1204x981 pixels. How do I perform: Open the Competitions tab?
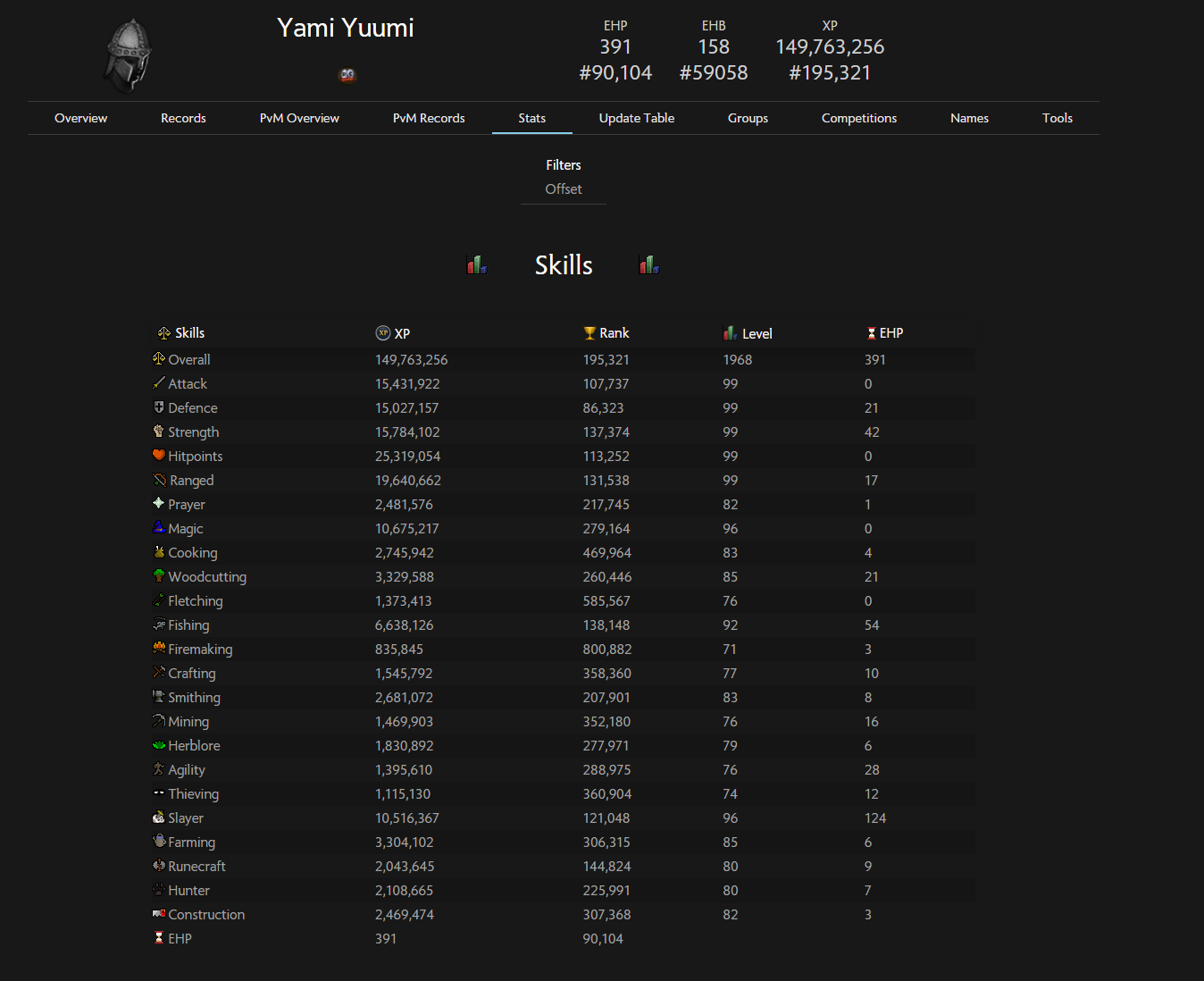point(858,118)
